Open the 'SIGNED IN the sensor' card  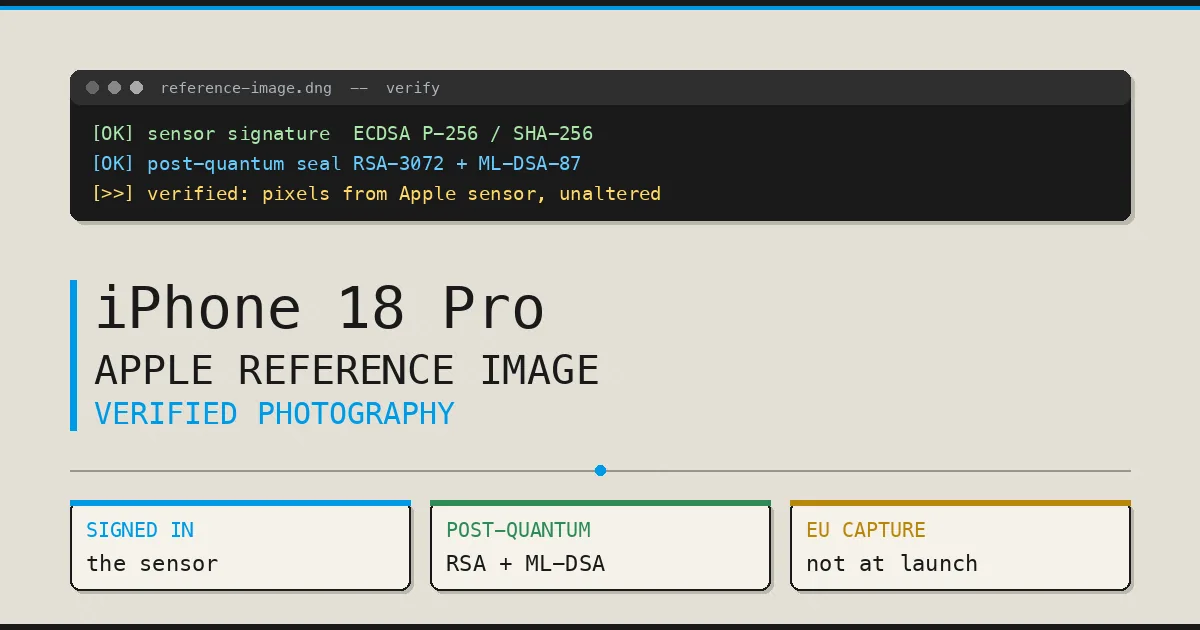coord(240,546)
